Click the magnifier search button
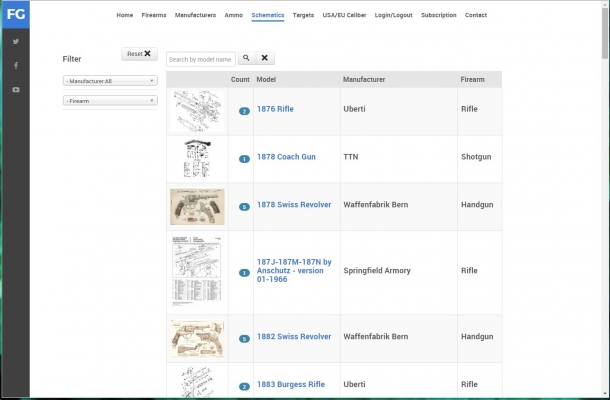The image size is (610, 400). (x=246, y=58)
